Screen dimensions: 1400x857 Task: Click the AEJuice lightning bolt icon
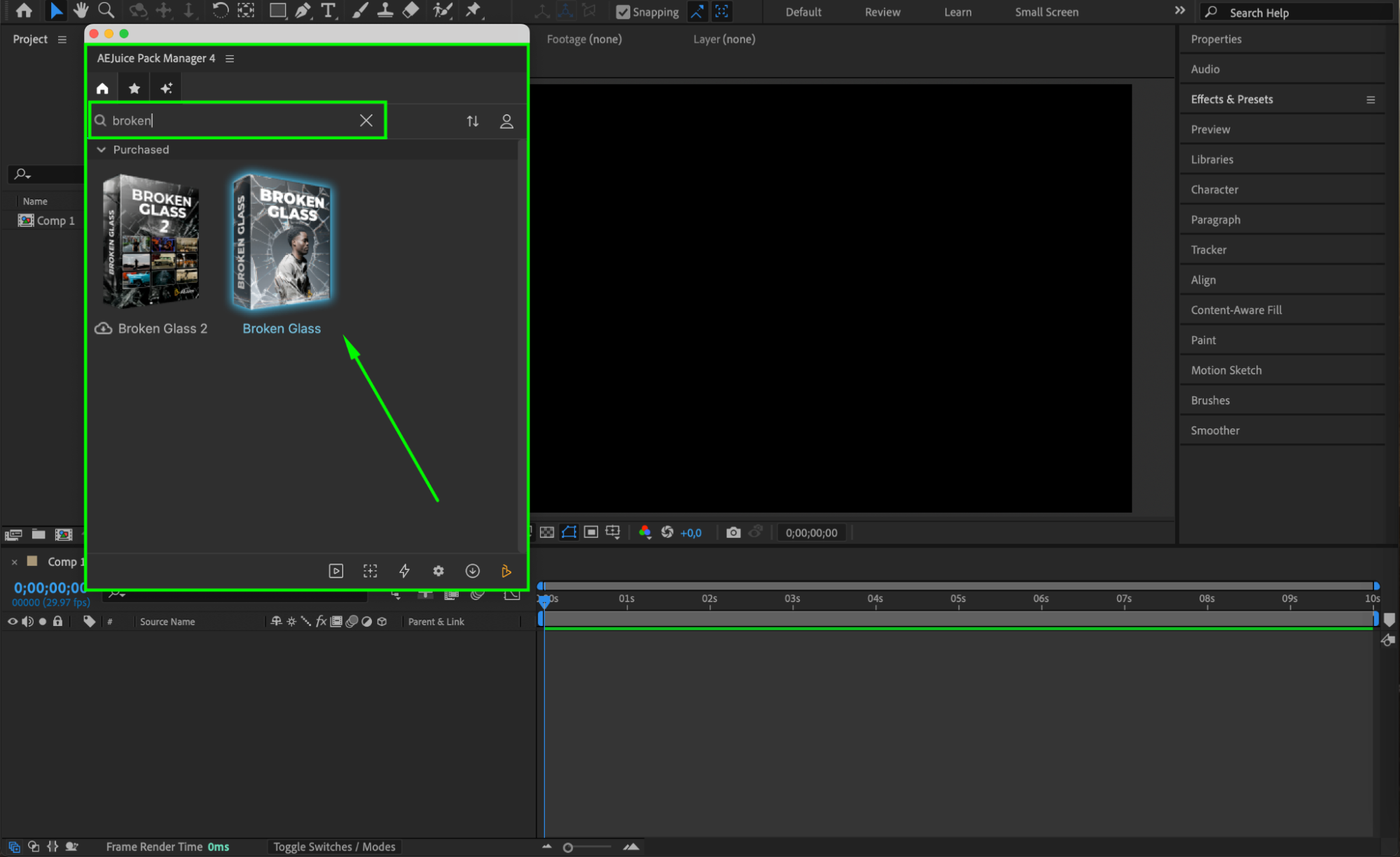coord(404,571)
